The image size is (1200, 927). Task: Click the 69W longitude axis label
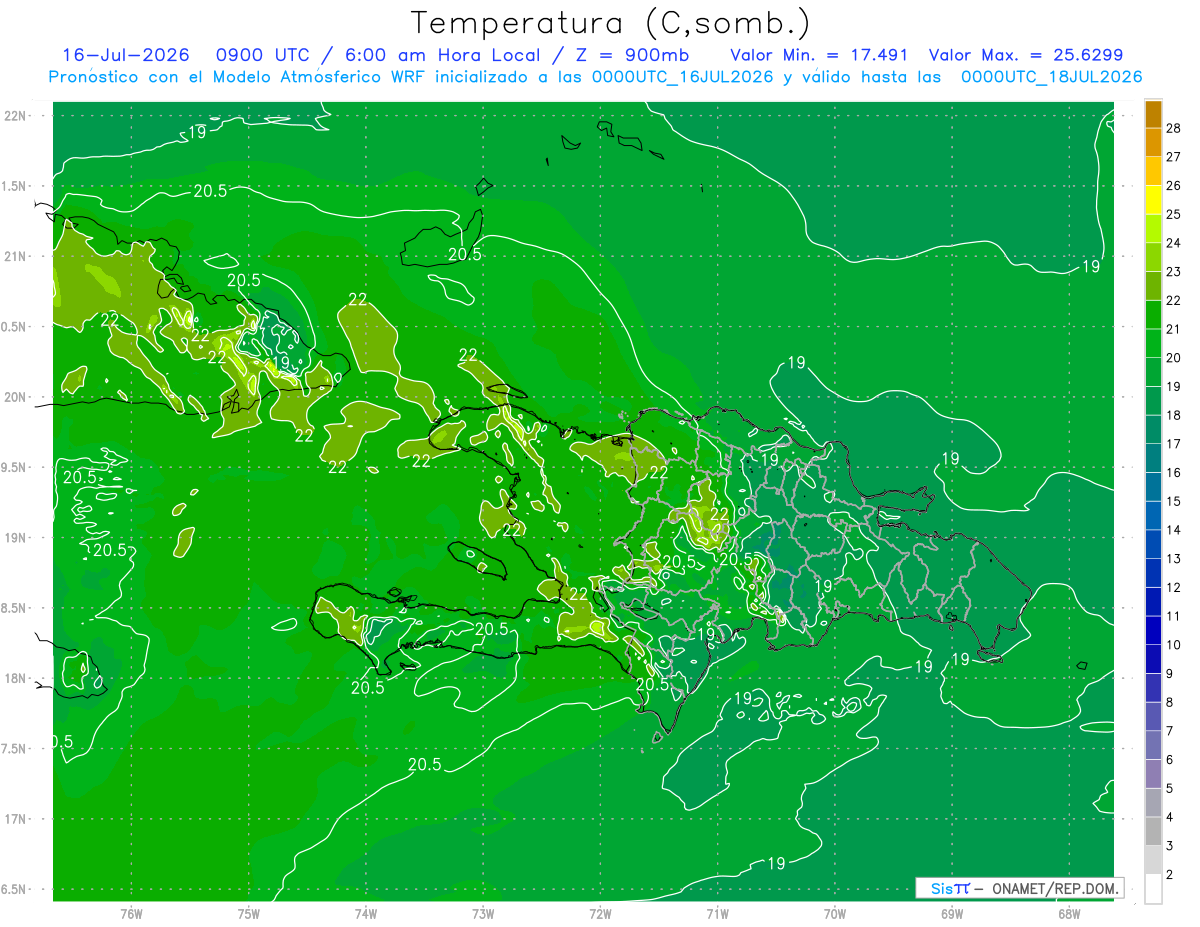click(952, 914)
